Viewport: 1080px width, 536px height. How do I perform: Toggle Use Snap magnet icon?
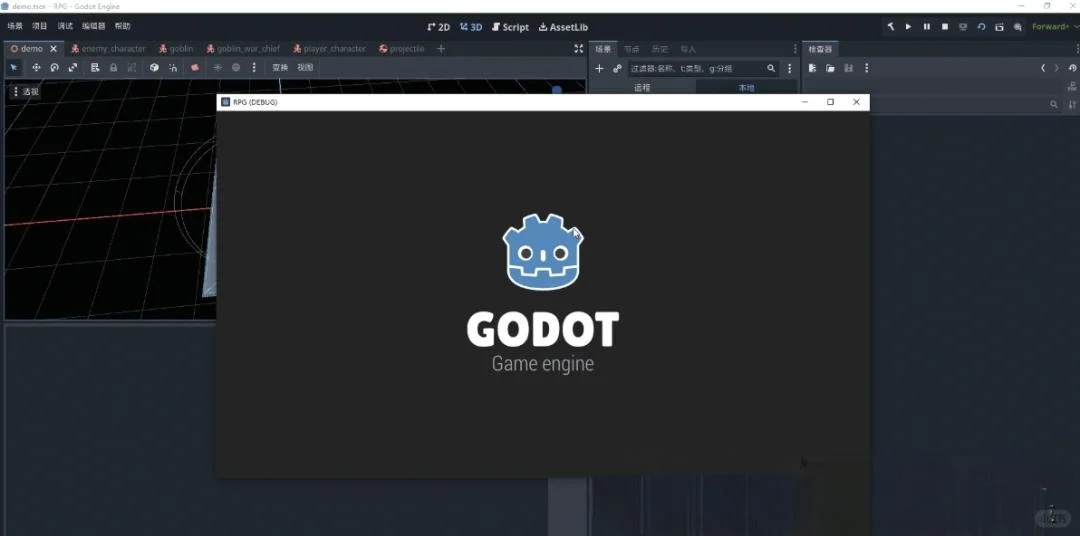click(x=173, y=68)
